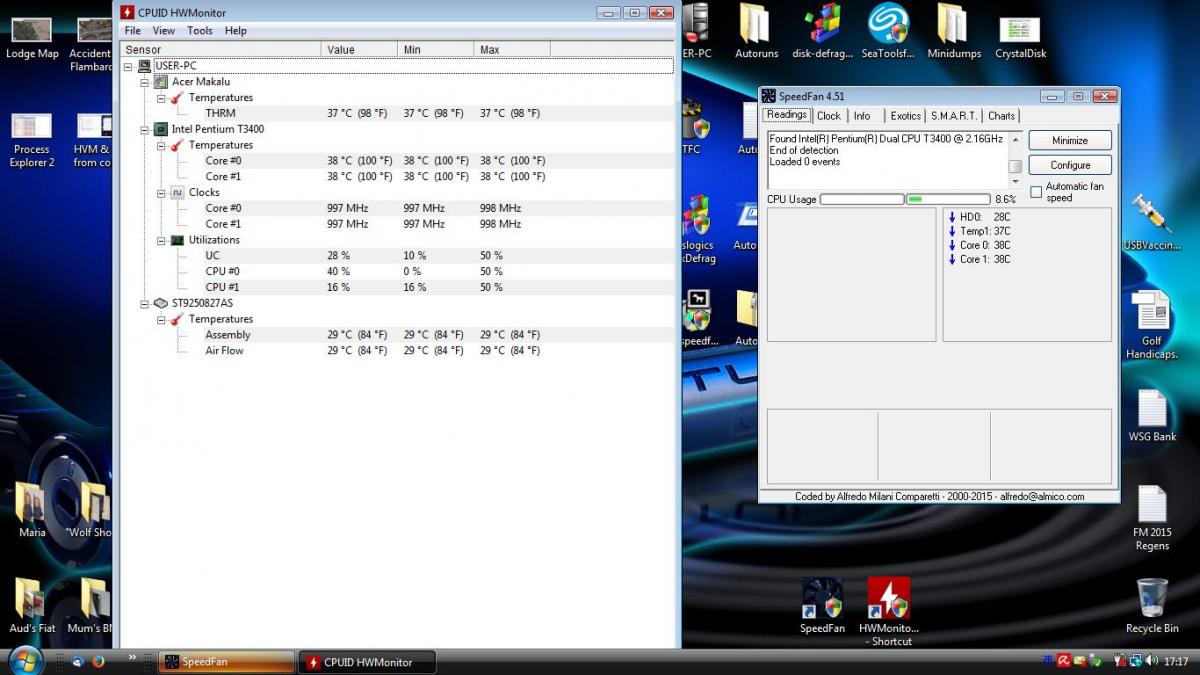Select the WSG Bank file icon
This screenshot has height=675, width=1200.
pyautogui.click(x=1152, y=416)
